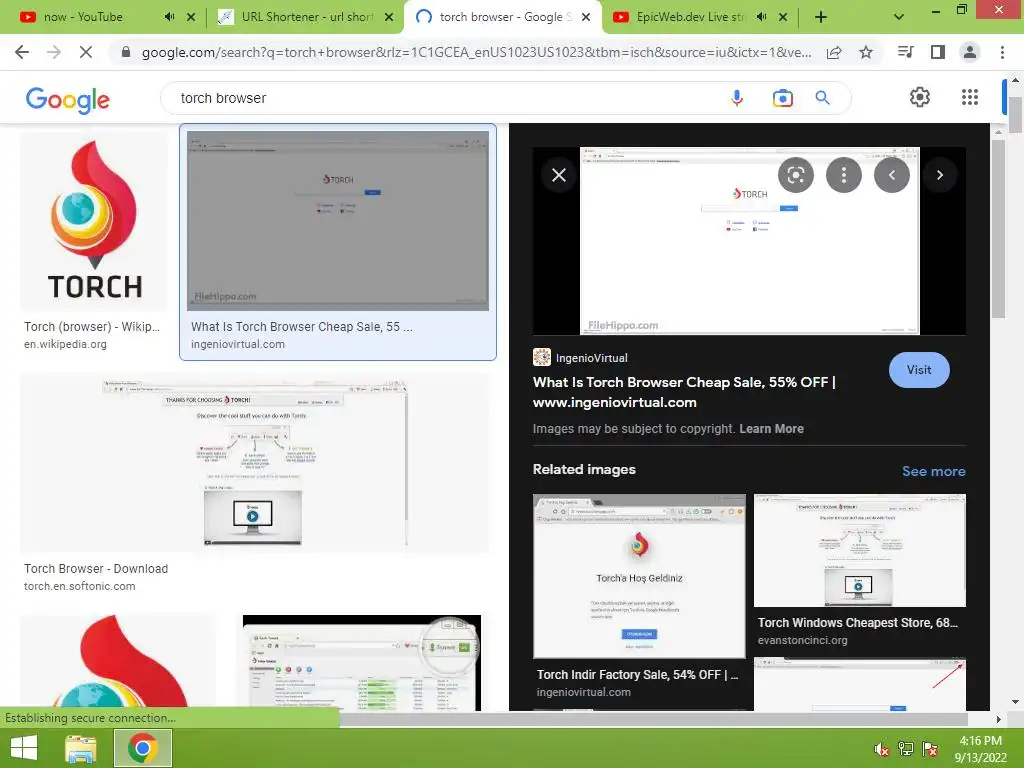Open File Explorer from taskbar
This screenshot has width=1024, height=768.
[80, 748]
